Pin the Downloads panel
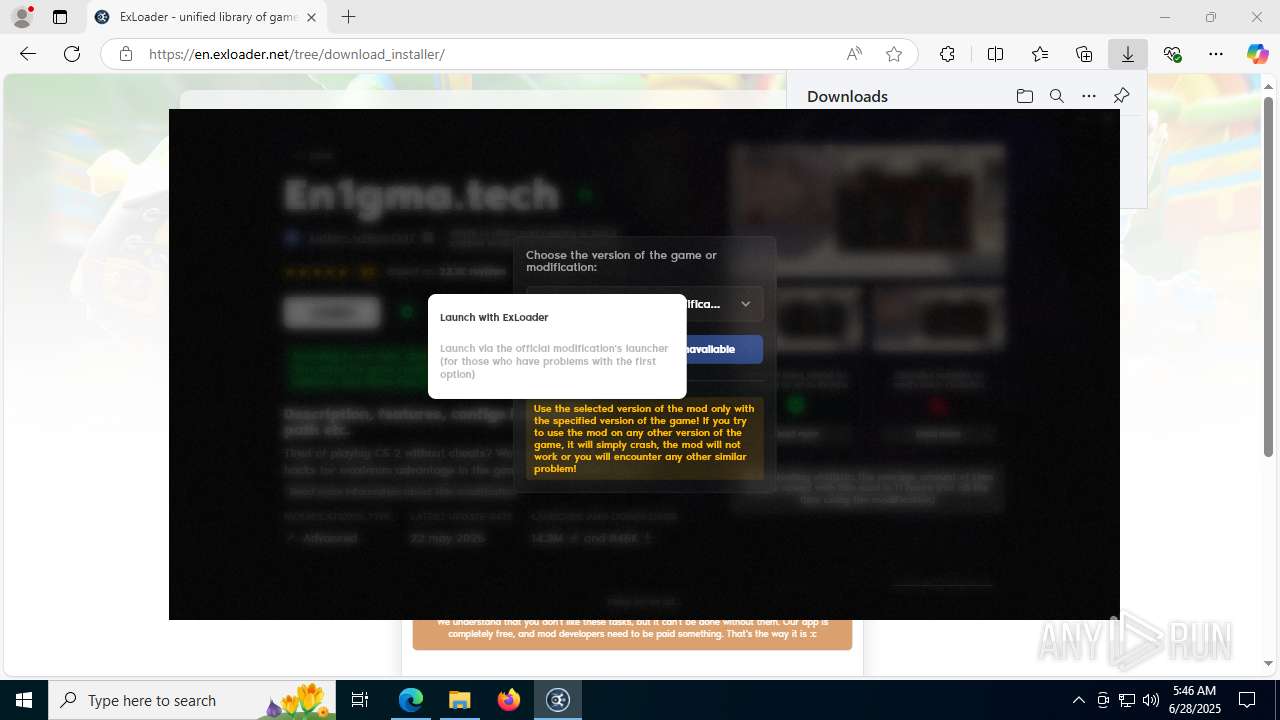The width and height of the screenshot is (1280, 720). [x=1121, y=96]
